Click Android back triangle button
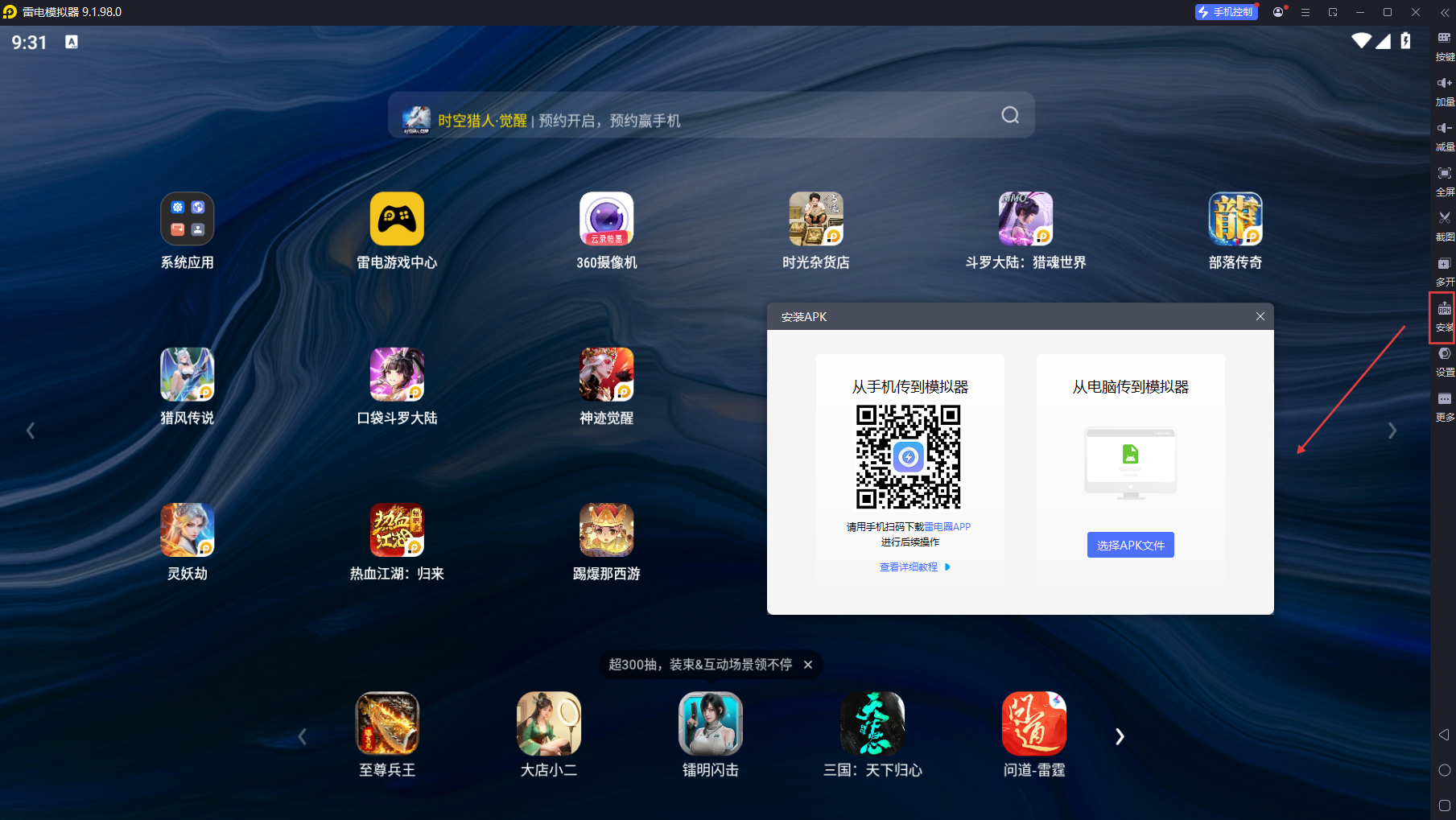The image size is (1456, 820). [x=1444, y=735]
